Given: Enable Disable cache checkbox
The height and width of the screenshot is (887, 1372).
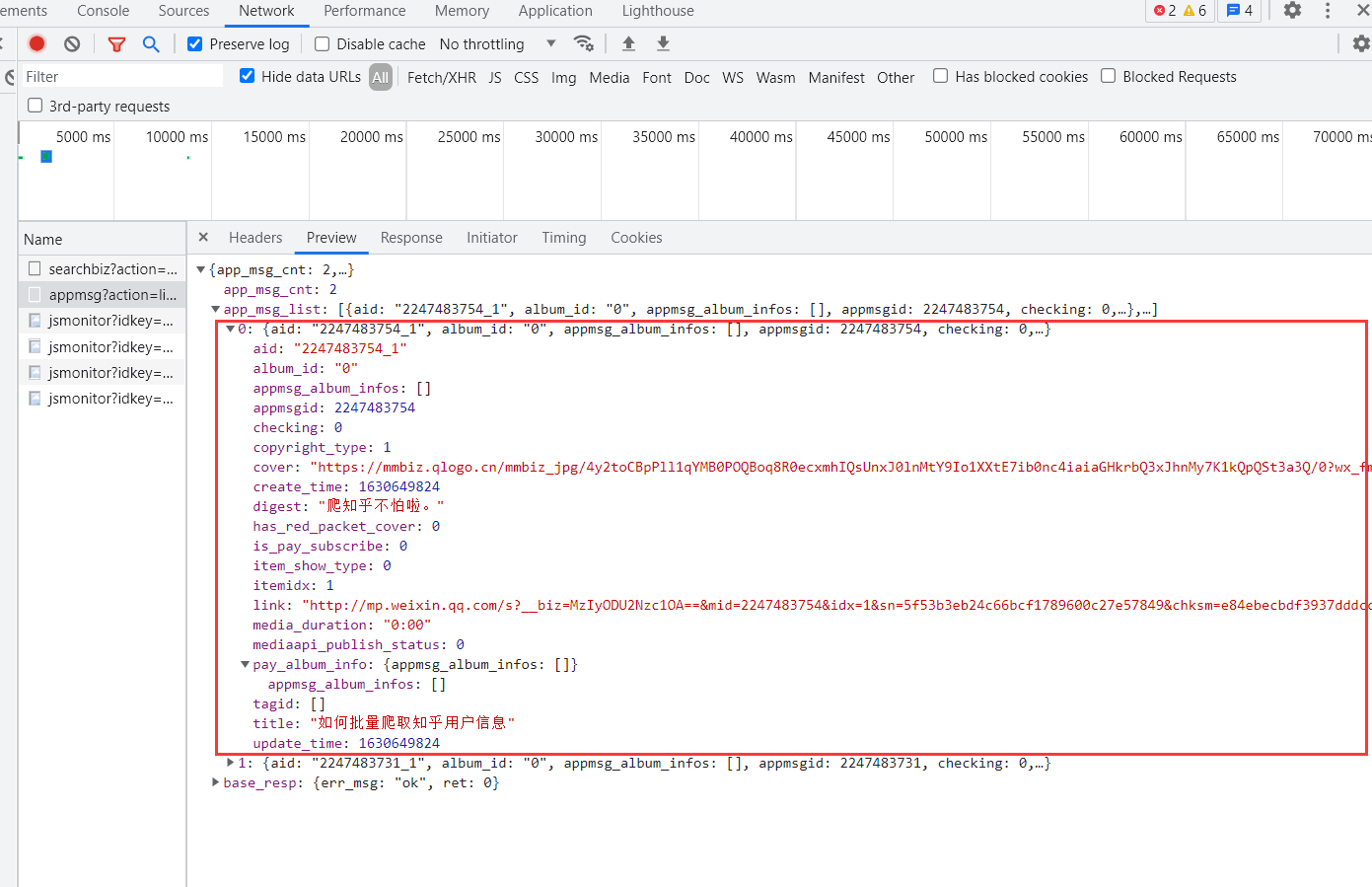Looking at the screenshot, I should [322, 43].
